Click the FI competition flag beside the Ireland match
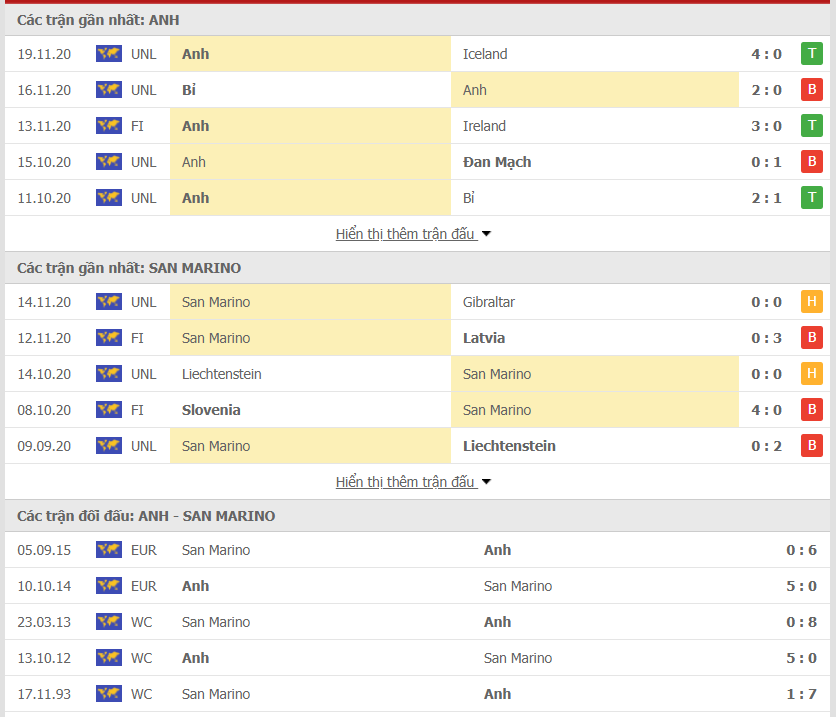Image resolution: width=836 pixels, height=717 pixels. point(108,126)
